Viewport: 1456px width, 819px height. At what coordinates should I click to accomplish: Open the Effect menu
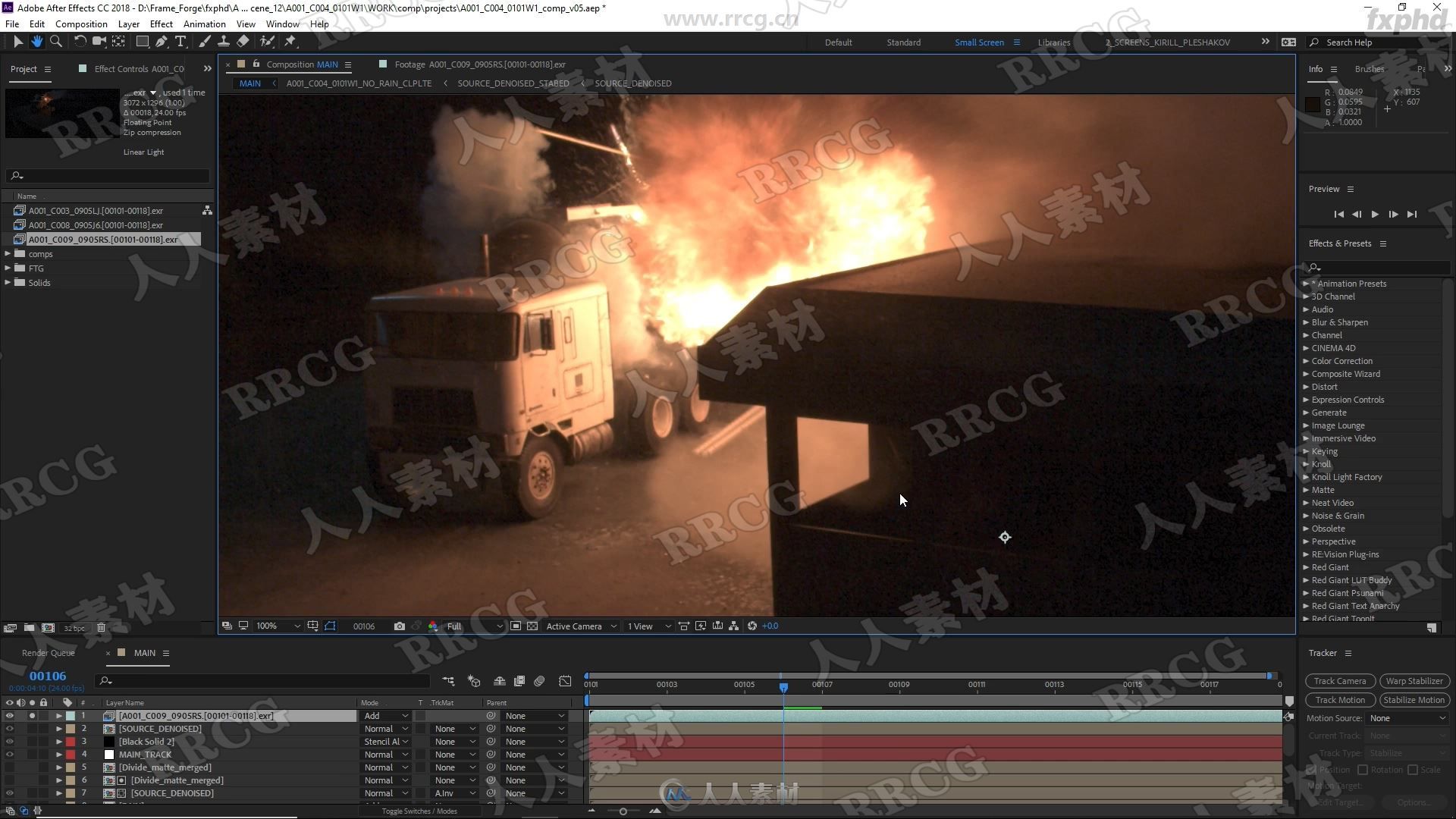click(x=162, y=24)
